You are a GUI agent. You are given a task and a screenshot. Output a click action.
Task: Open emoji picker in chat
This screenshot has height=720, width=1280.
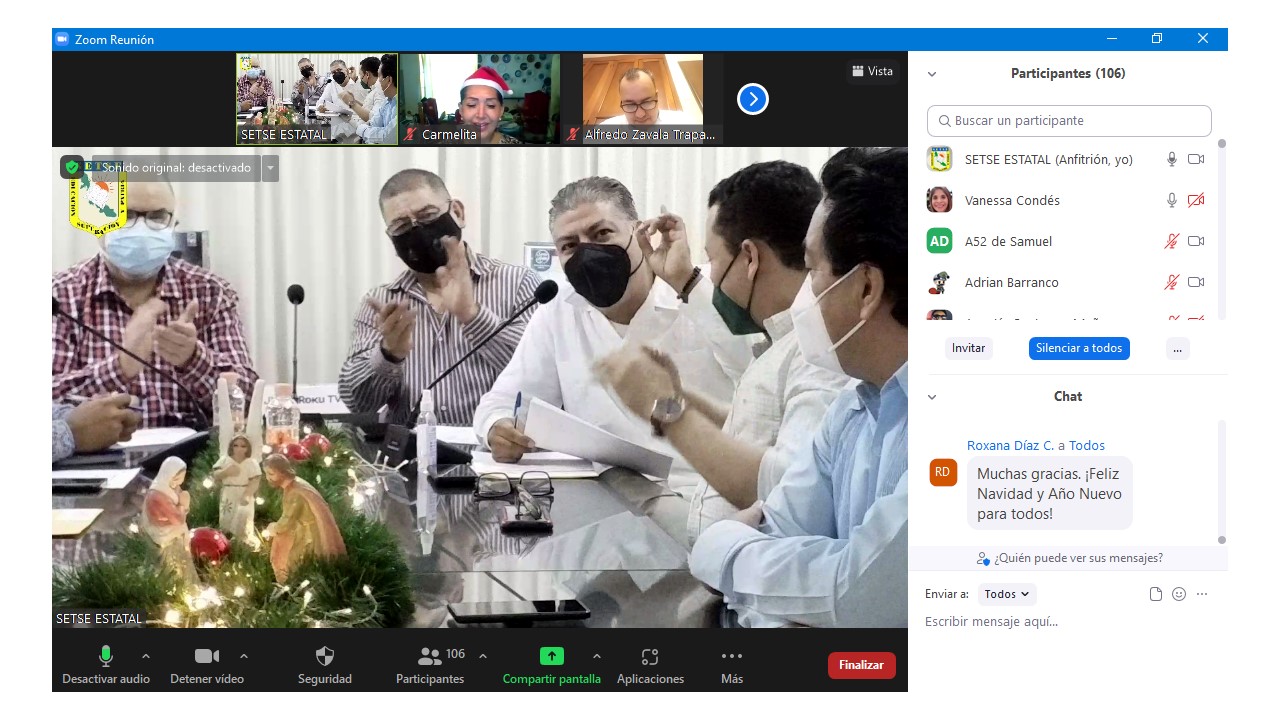point(1179,594)
